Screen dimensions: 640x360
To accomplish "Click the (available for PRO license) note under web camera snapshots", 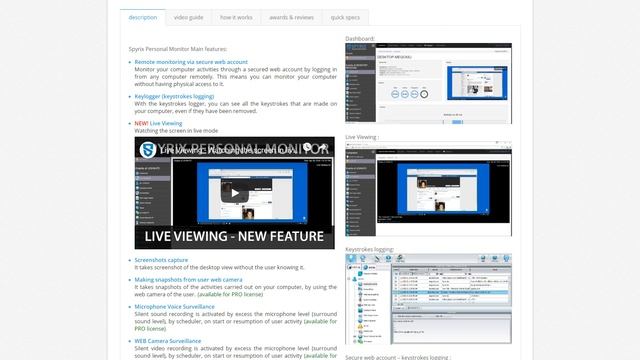I will 230,294.
